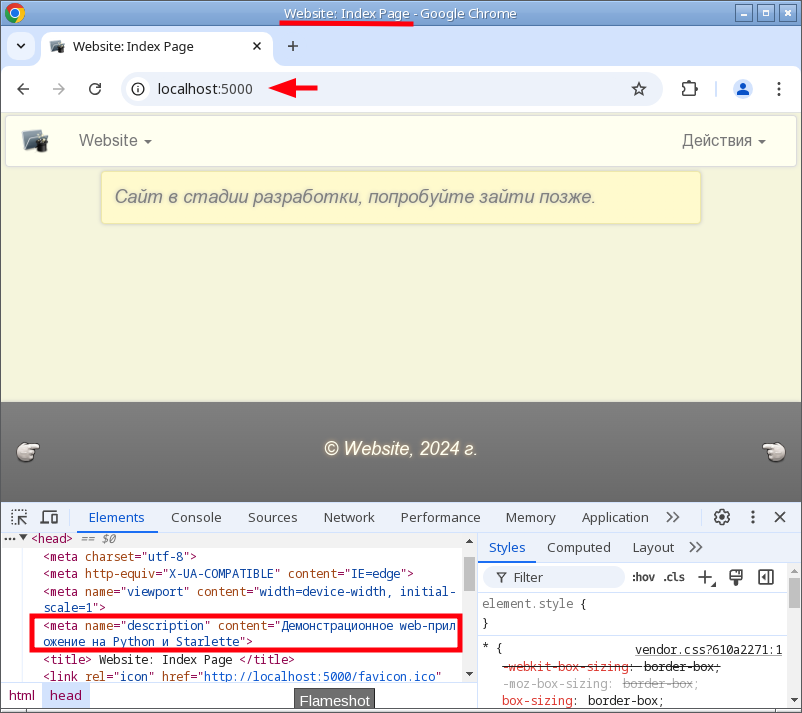Switch to the Elements tab
Screen dimensions: 802x713
tap(117, 518)
